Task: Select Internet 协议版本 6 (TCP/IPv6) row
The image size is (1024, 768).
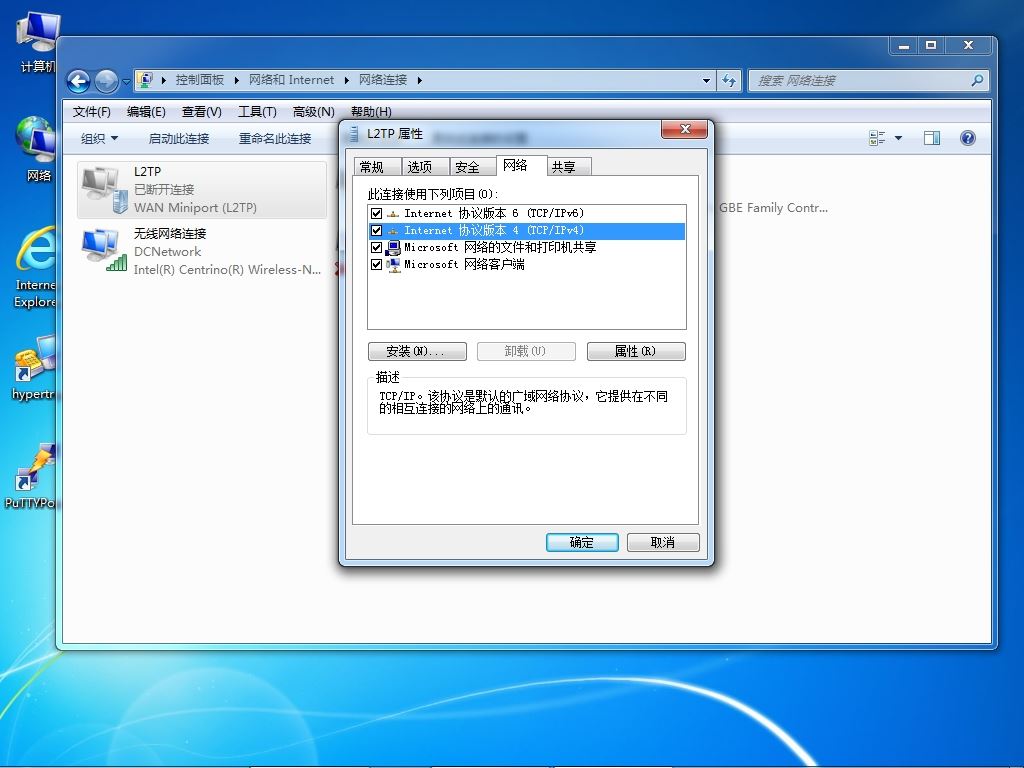Action: [526, 214]
